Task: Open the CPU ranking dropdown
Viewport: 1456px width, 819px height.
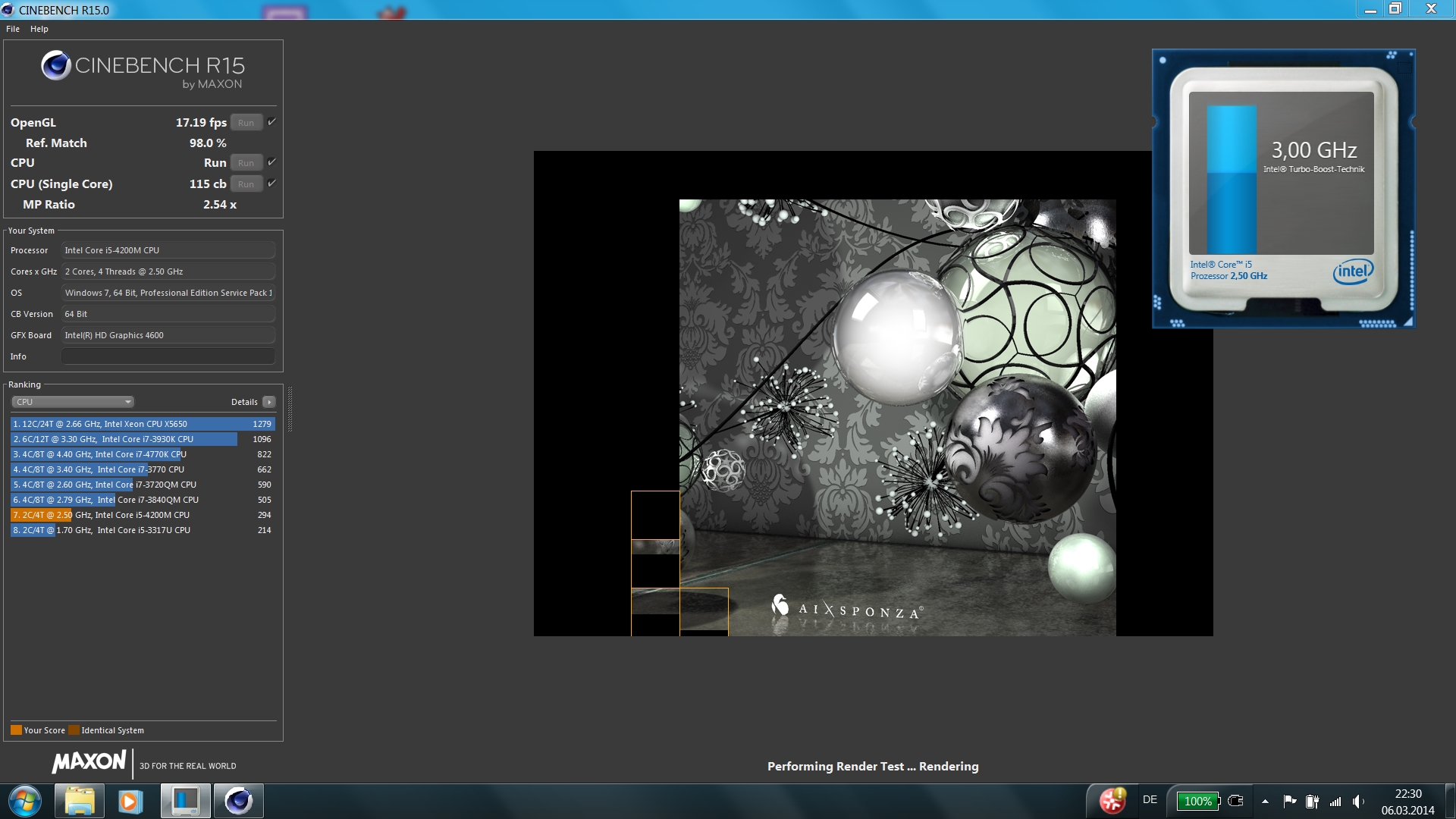Action: pos(73,402)
